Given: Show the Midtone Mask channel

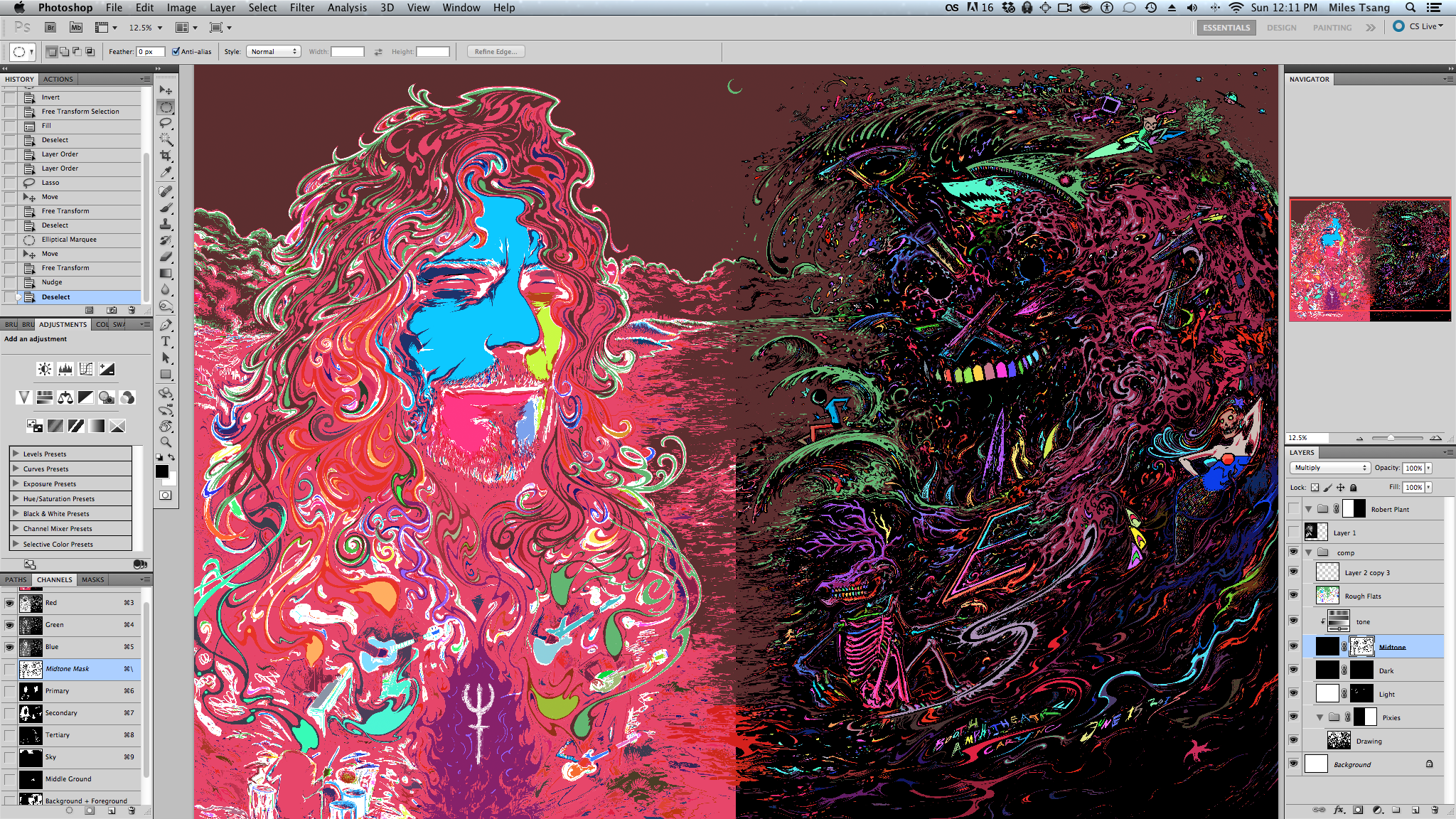Looking at the screenshot, I should click(9, 669).
